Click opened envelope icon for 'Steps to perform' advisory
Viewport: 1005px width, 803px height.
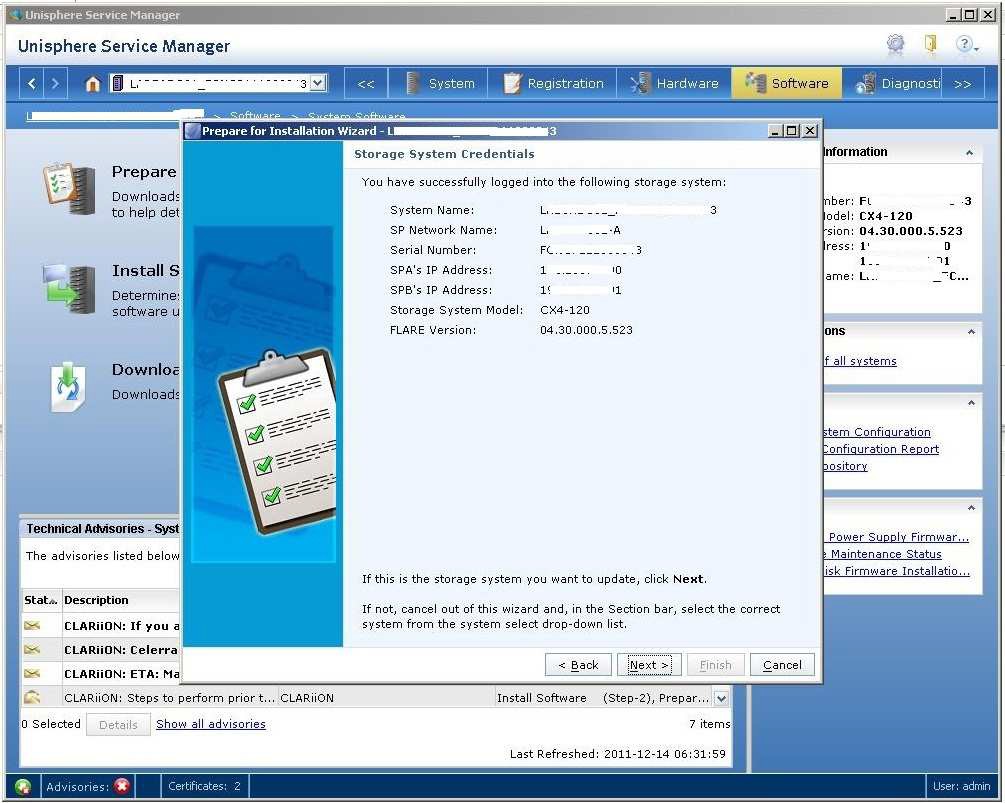[x=32, y=697]
